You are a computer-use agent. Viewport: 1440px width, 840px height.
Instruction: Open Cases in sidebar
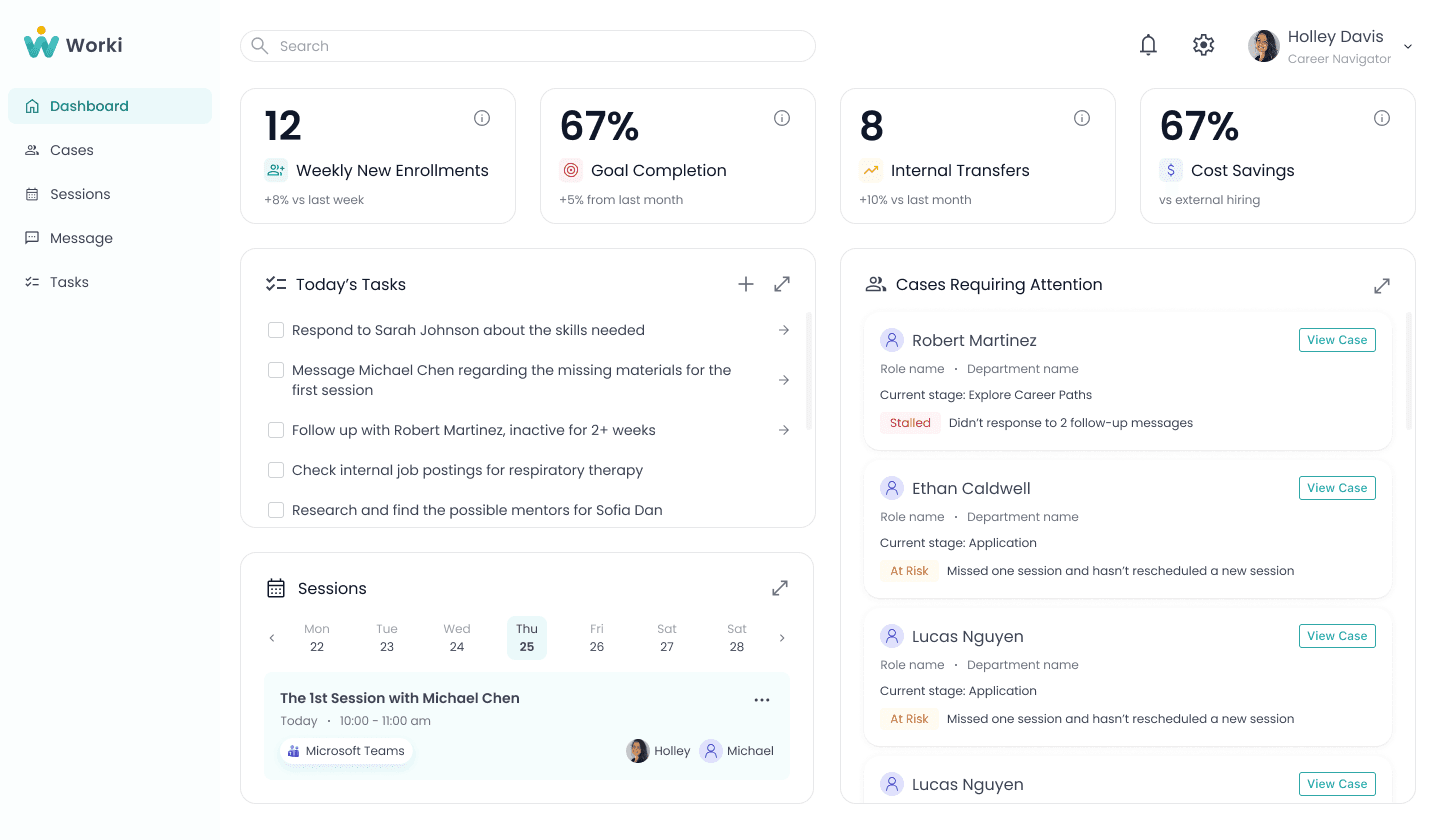click(x=110, y=150)
